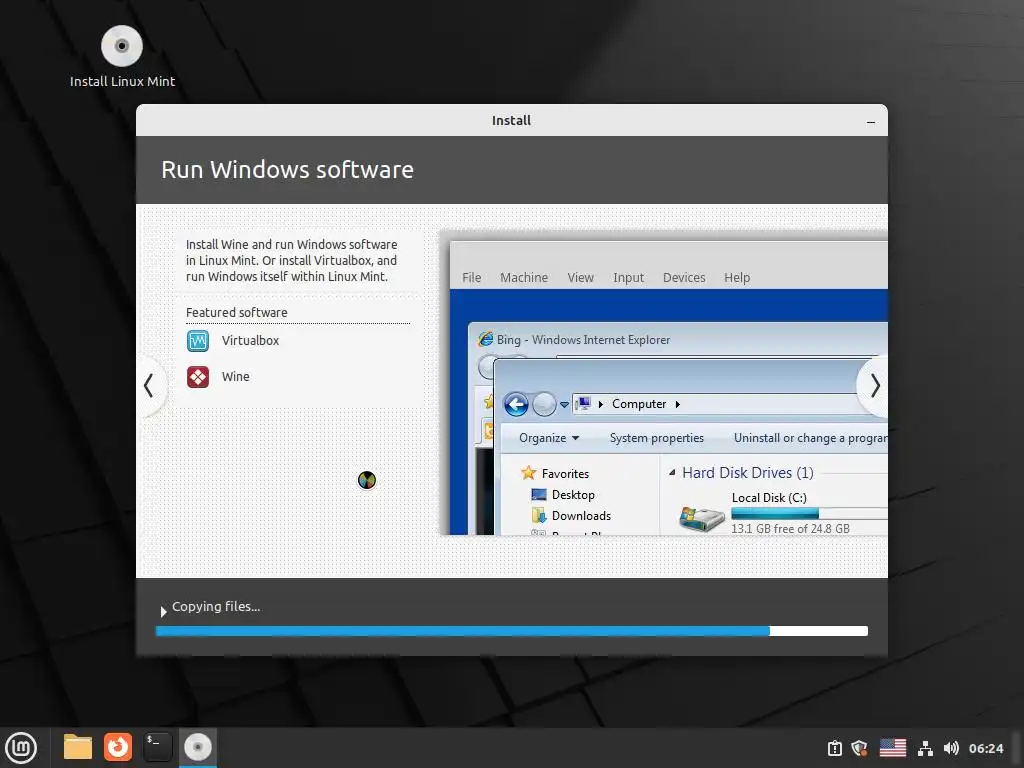Go to the previous slideshow slide

coord(150,385)
